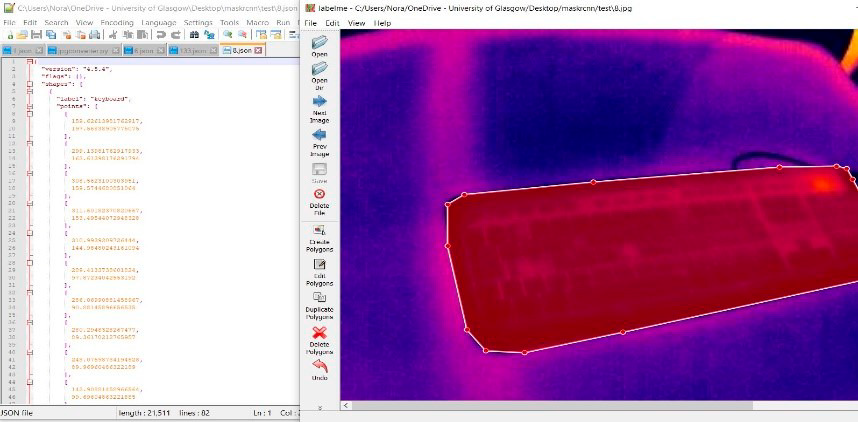Collapse the fold marker at line 20
This screenshot has height=422, width=858.
[x=30, y=203]
